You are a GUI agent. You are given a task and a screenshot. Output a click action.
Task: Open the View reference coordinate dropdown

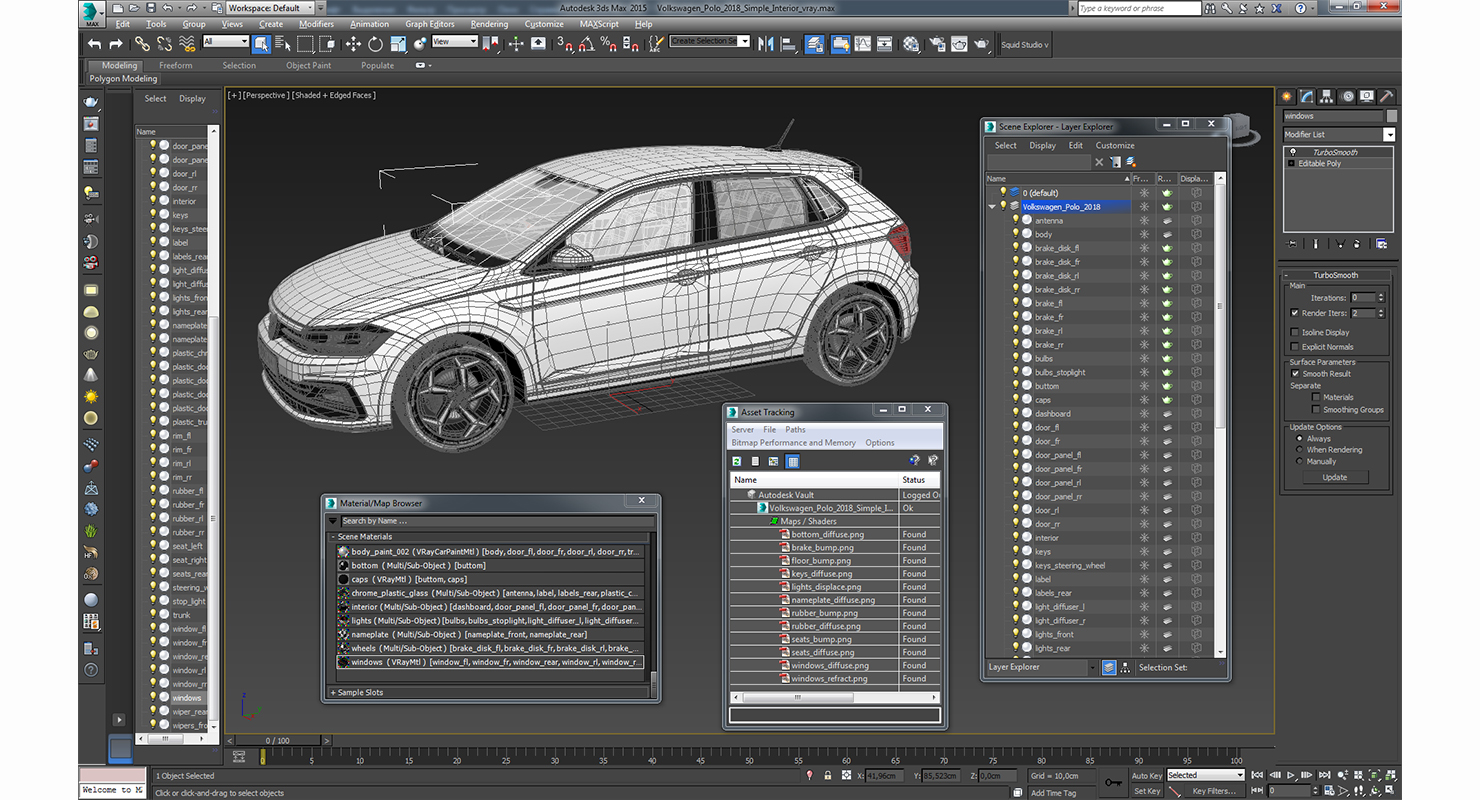pyautogui.click(x=455, y=42)
